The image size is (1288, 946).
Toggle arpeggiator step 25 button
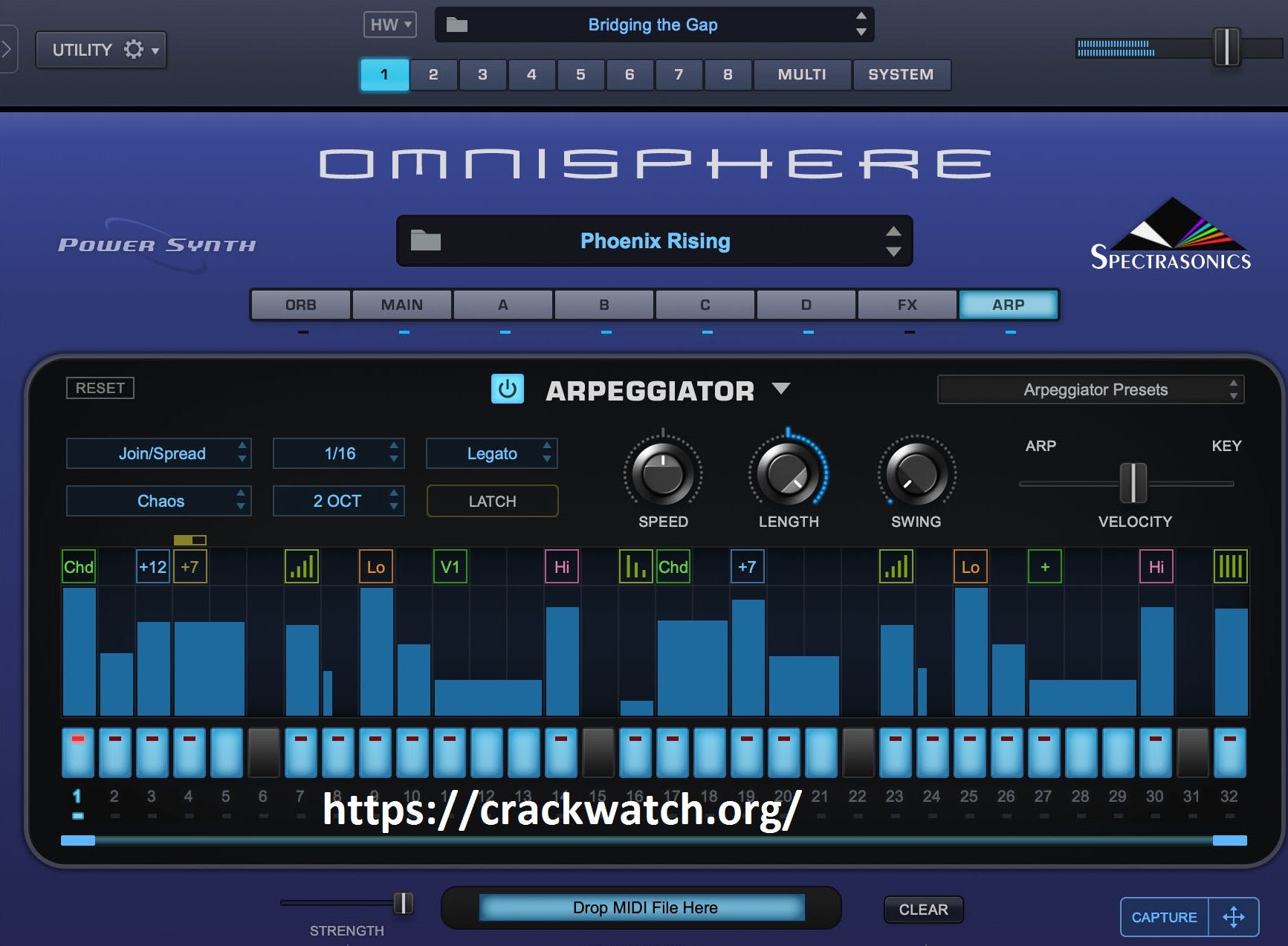point(970,752)
